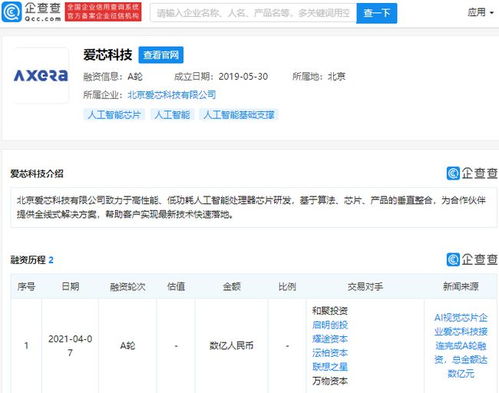
Task: Click the 万物资本 investor entry
Action: point(330,381)
